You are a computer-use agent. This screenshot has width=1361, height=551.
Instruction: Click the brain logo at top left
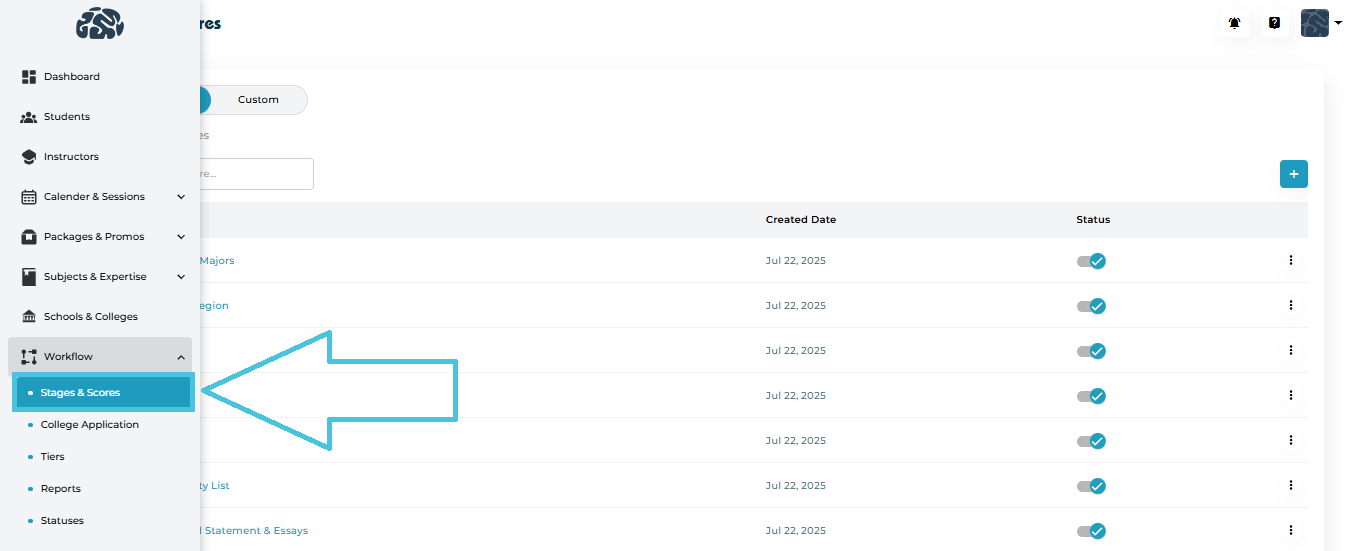[100, 24]
